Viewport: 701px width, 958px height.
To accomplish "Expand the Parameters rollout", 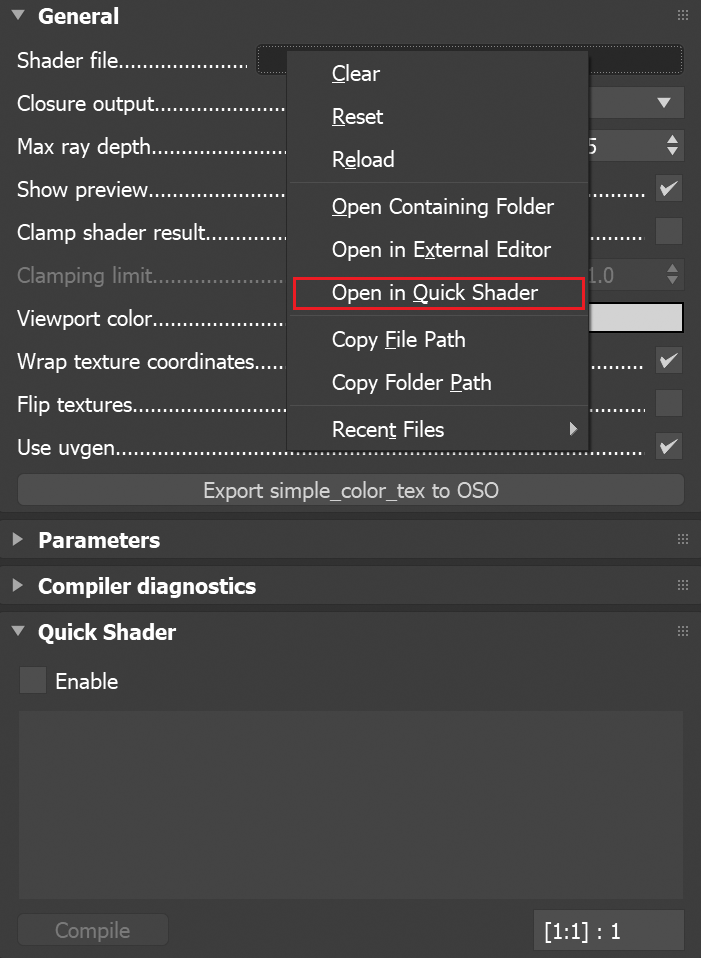I will click(x=17, y=540).
